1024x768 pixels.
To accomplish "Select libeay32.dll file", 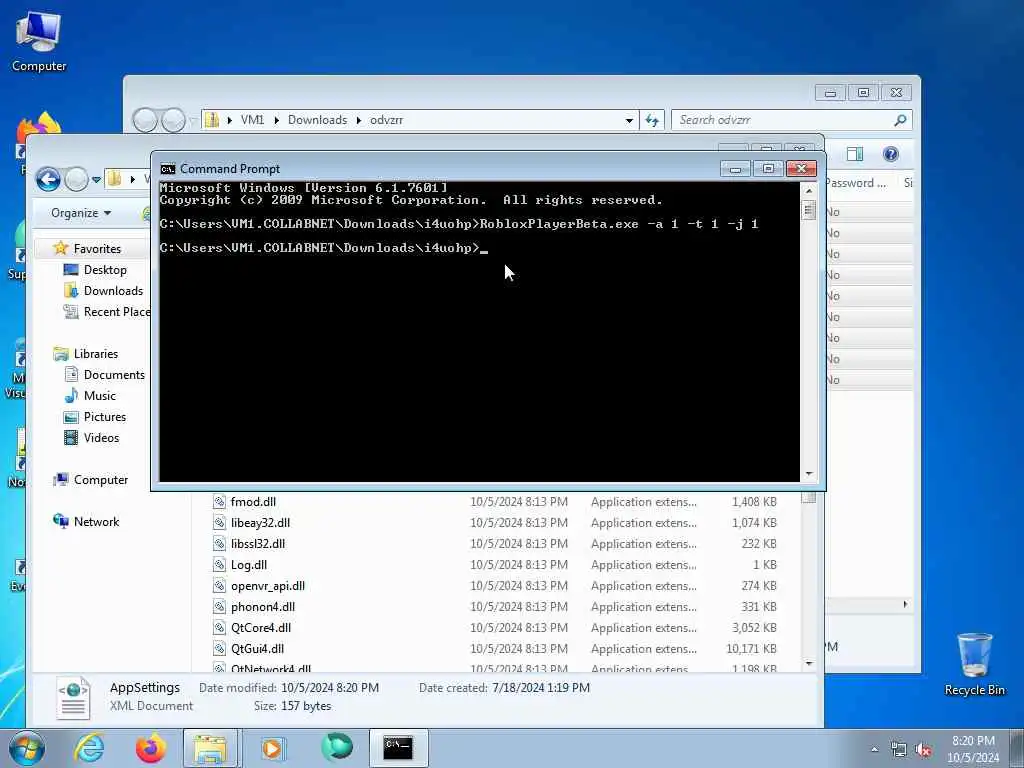I will coord(260,522).
